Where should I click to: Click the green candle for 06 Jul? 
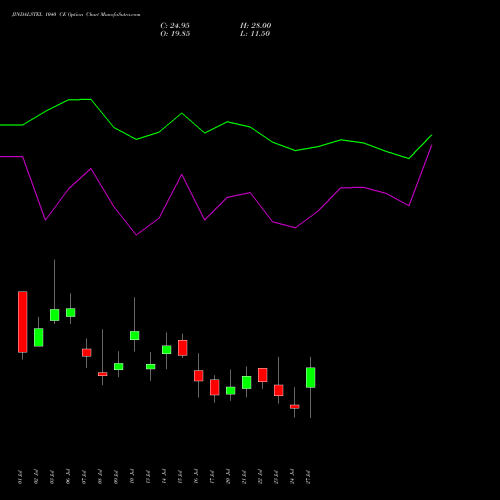click(71, 312)
